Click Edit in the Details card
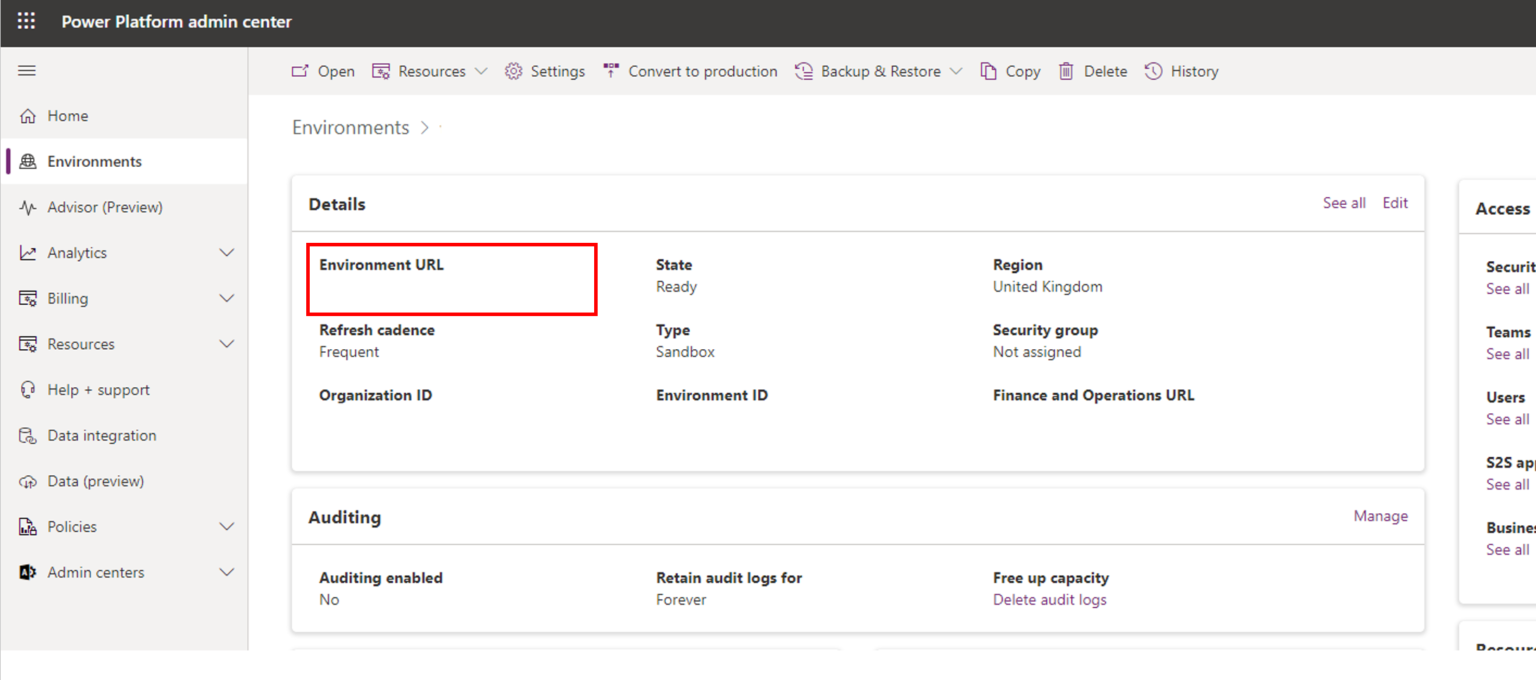 [x=1395, y=203]
